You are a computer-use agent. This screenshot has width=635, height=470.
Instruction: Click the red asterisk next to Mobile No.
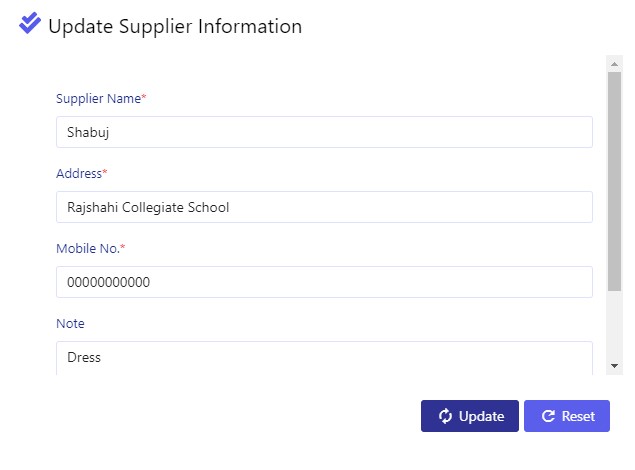123,246
